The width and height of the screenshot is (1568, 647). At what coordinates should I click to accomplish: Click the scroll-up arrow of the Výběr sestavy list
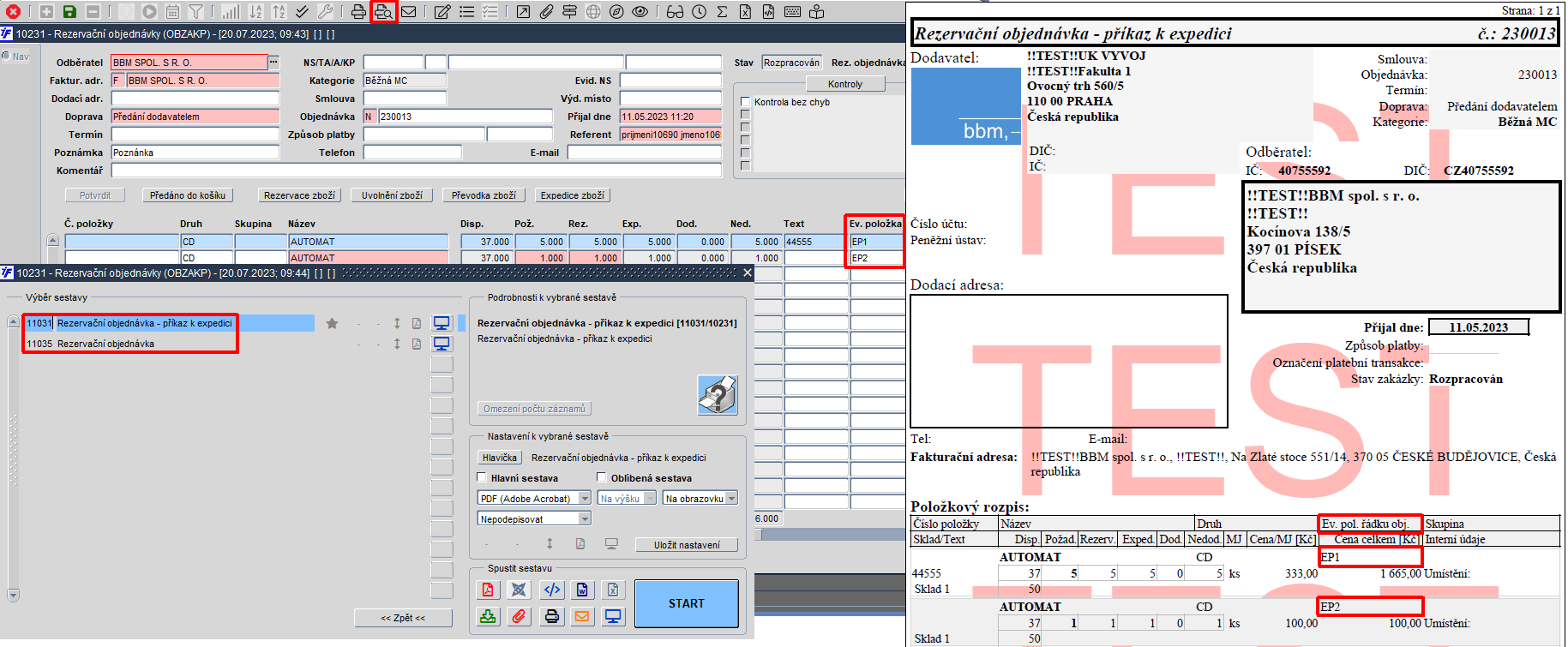[x=13, y=321]
